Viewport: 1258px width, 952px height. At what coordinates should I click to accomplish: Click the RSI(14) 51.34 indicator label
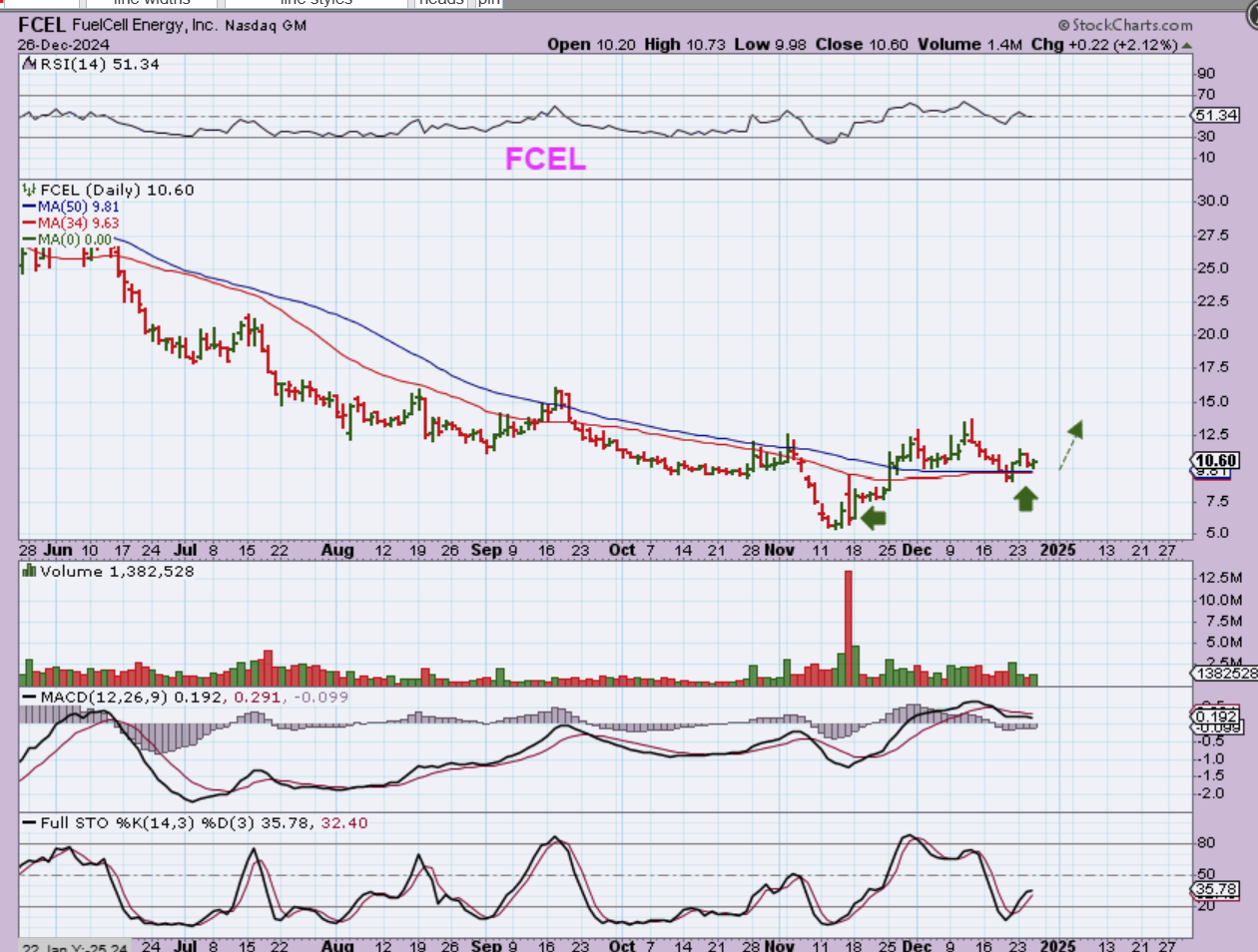coord(99,64)
